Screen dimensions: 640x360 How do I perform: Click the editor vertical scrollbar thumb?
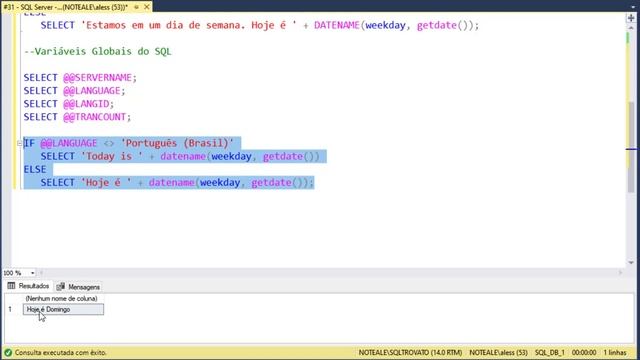(x=631, y=147)
